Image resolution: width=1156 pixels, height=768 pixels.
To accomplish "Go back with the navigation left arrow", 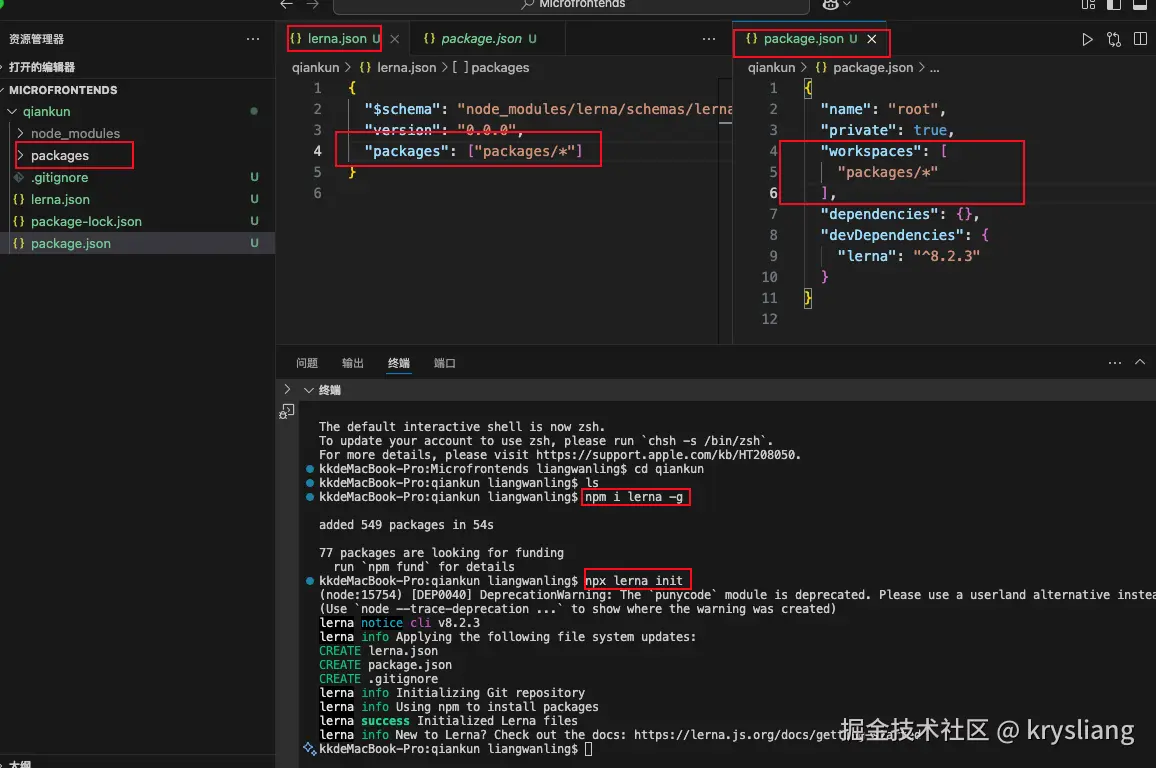I will tap(287, 4).
